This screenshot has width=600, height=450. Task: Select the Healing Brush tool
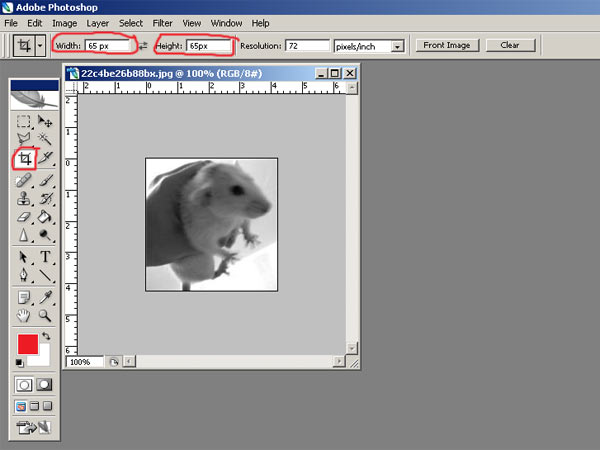point(23,180)
